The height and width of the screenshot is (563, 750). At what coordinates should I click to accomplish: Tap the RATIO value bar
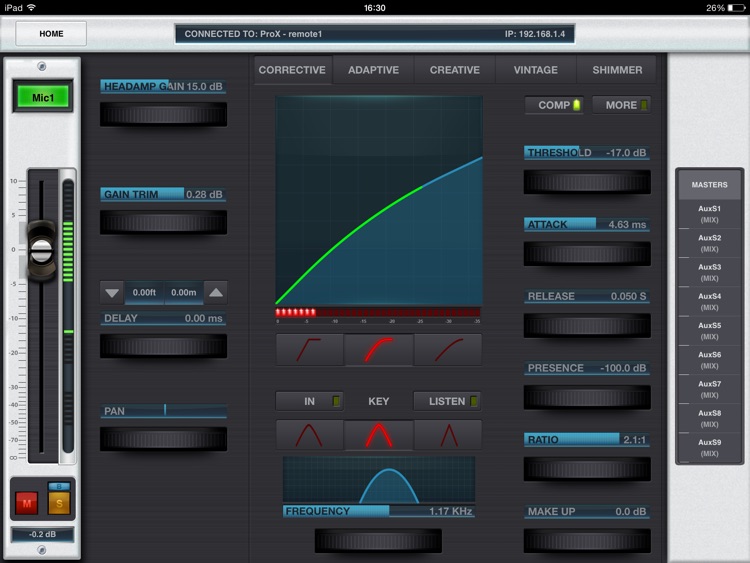tap(587, 440)
